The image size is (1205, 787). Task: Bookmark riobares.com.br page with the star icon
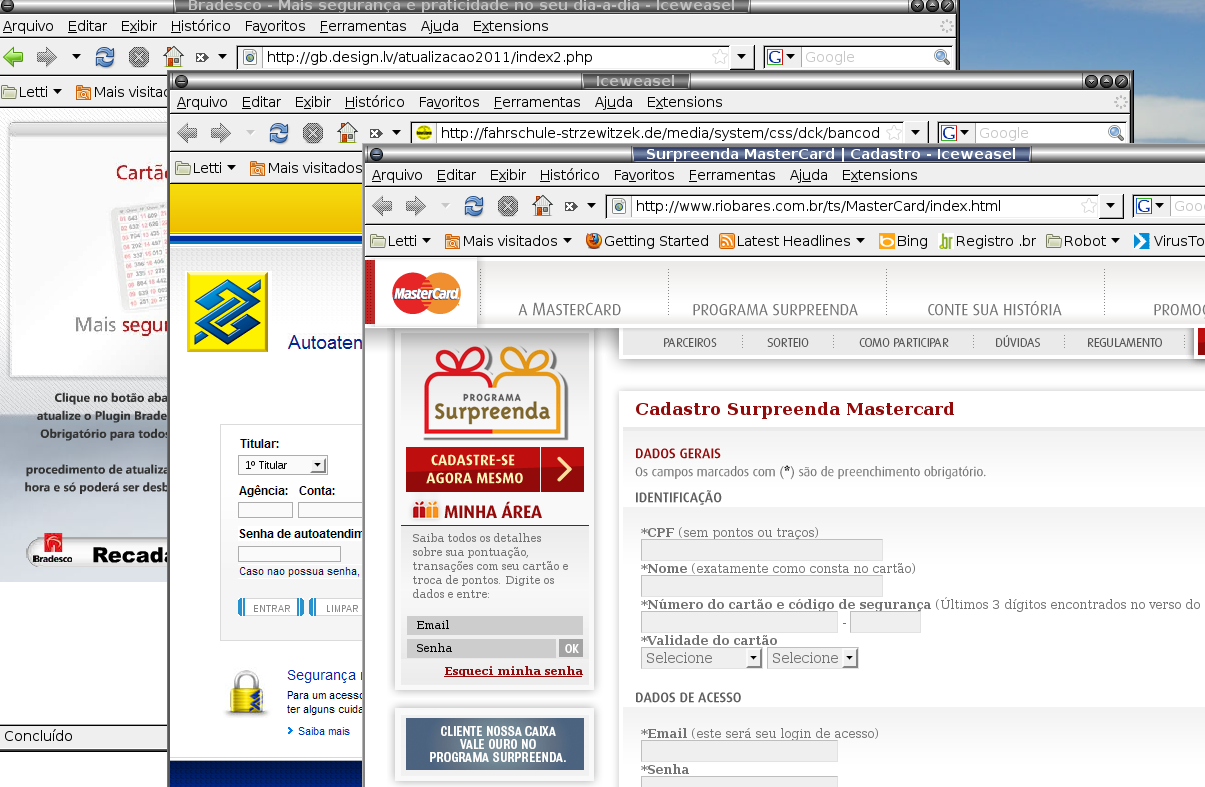coord(1088,206)
